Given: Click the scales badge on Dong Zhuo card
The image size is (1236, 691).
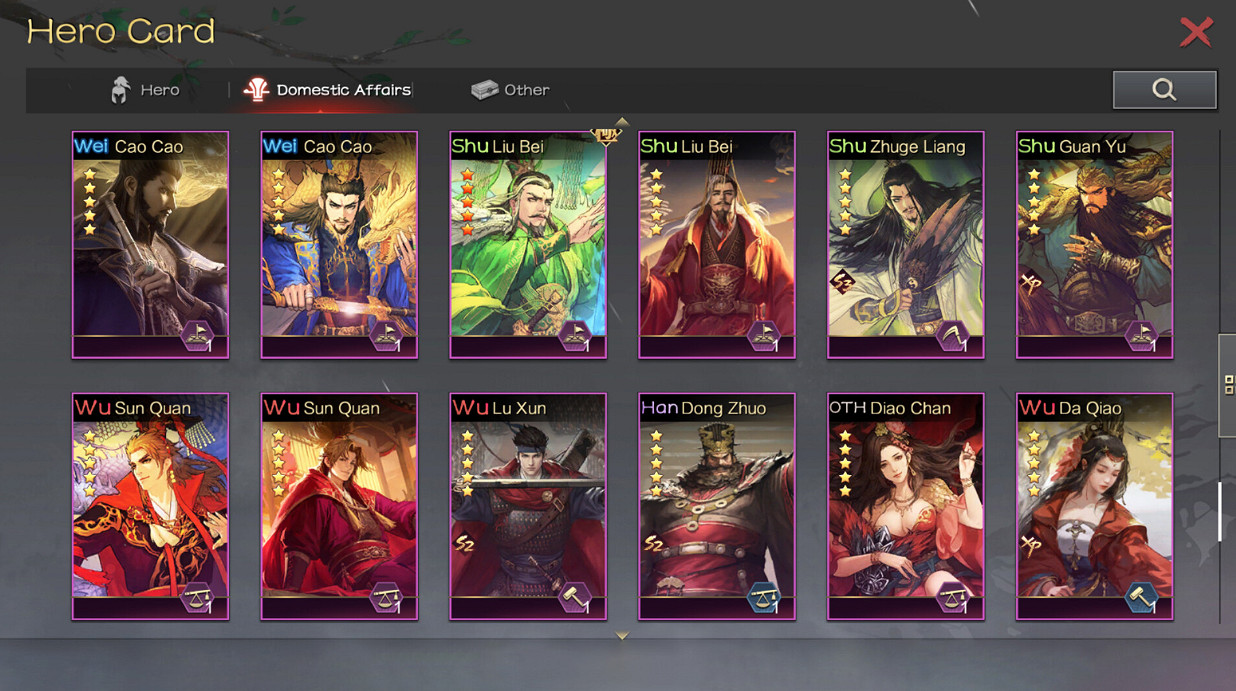Looking at the screenshot, I should (765, 598).
